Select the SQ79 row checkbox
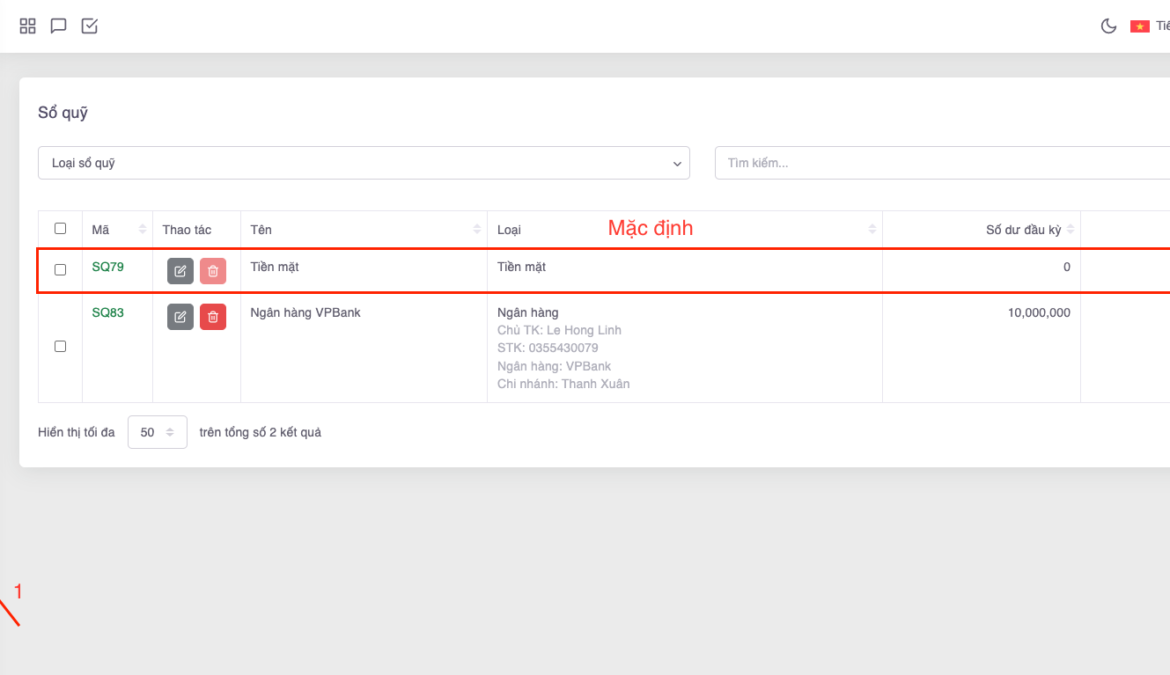This screenshot has height=675, width=1170. point(60,270)
